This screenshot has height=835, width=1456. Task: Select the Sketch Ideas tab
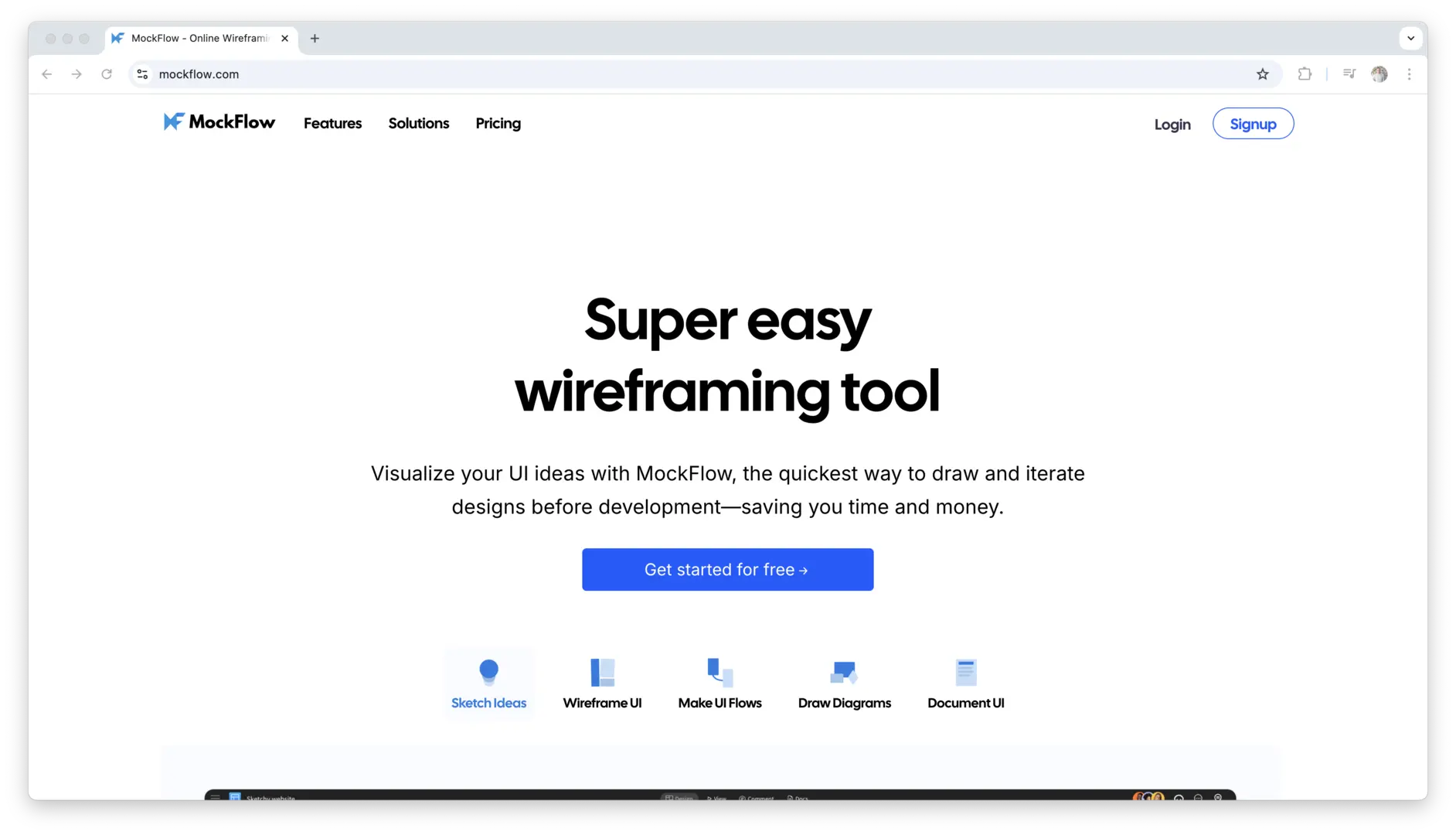click(488, 683)
